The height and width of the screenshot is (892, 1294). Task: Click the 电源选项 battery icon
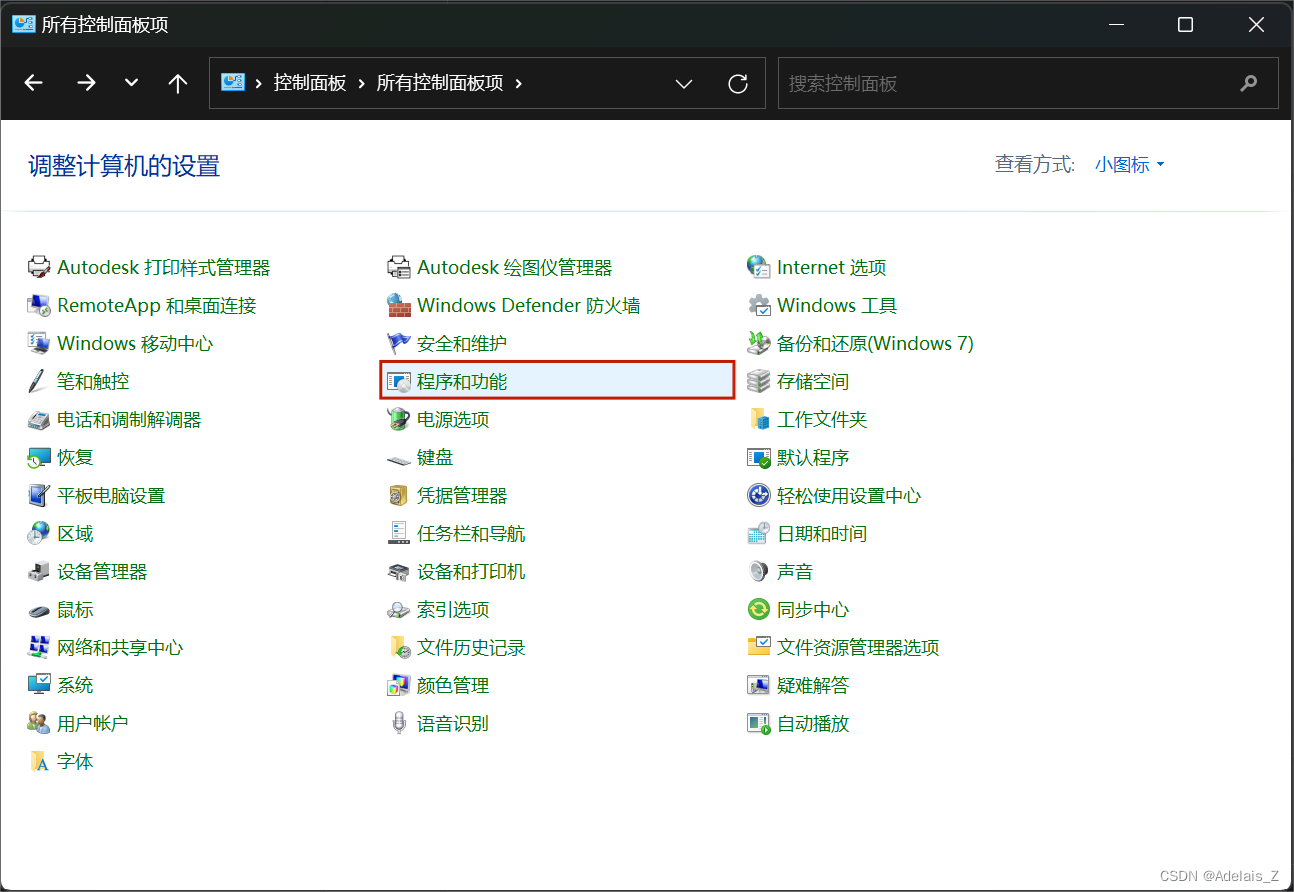pos(399,419)
